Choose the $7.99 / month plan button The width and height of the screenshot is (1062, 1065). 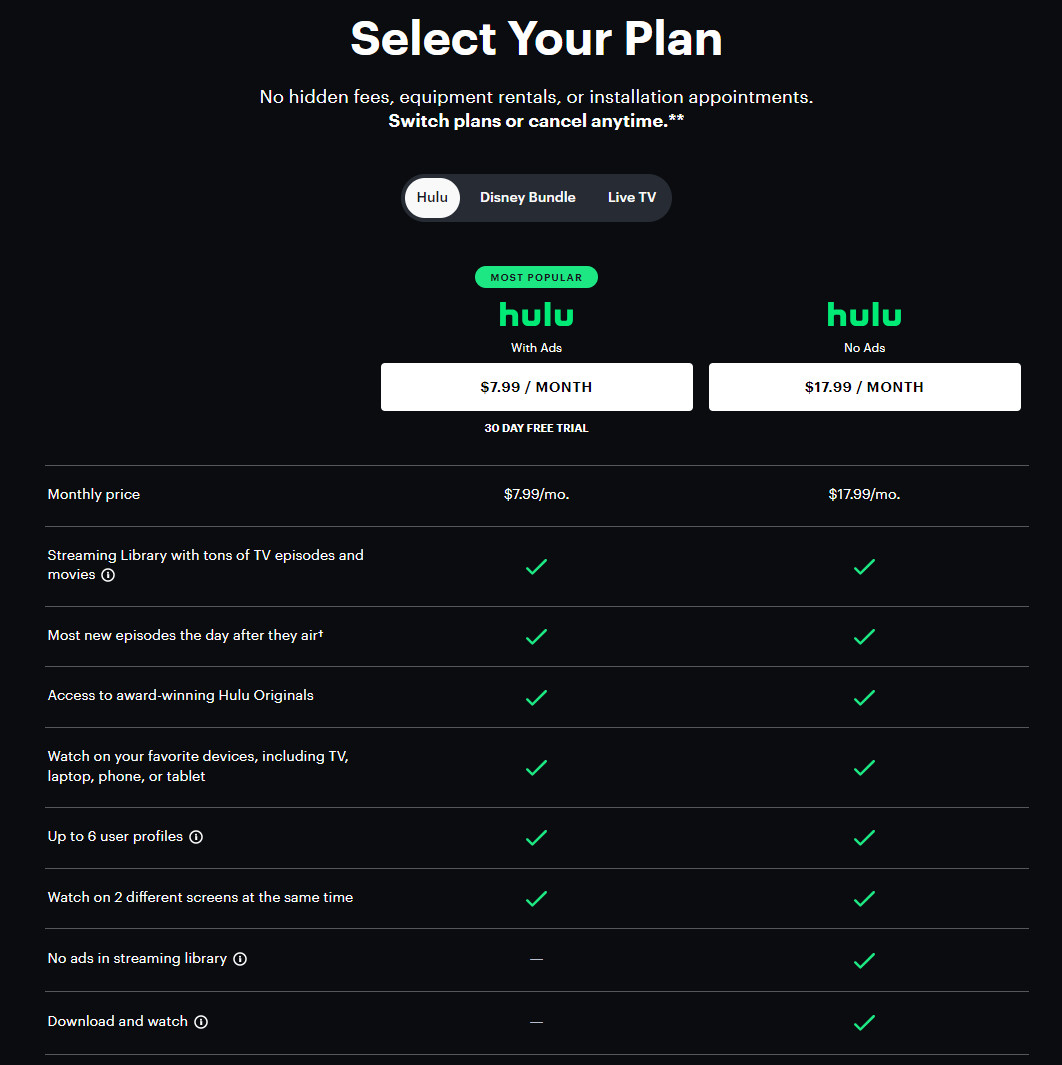point(536,387)
